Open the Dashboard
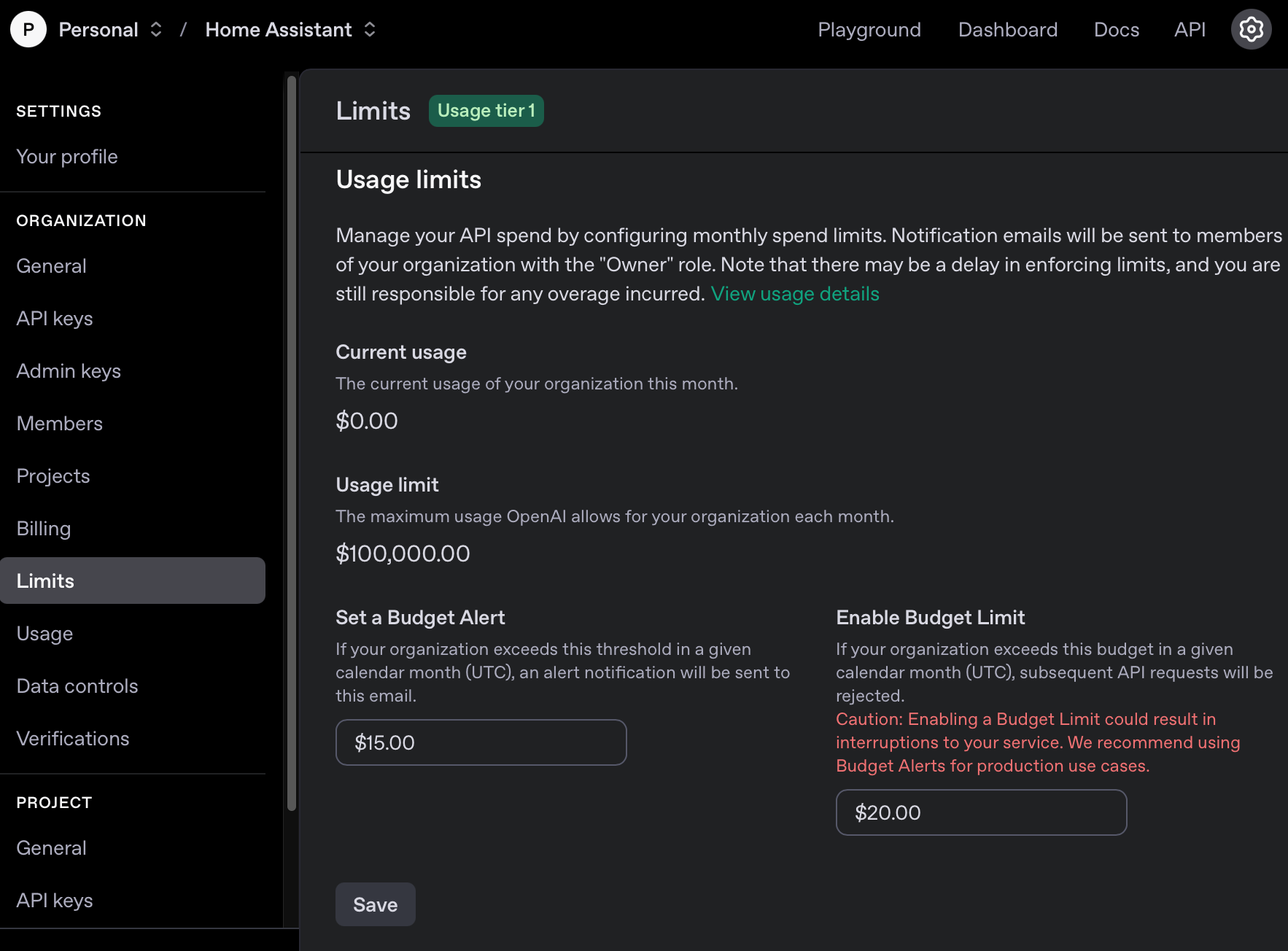This screenshot has width=1288, height=951. (1008, 30)
